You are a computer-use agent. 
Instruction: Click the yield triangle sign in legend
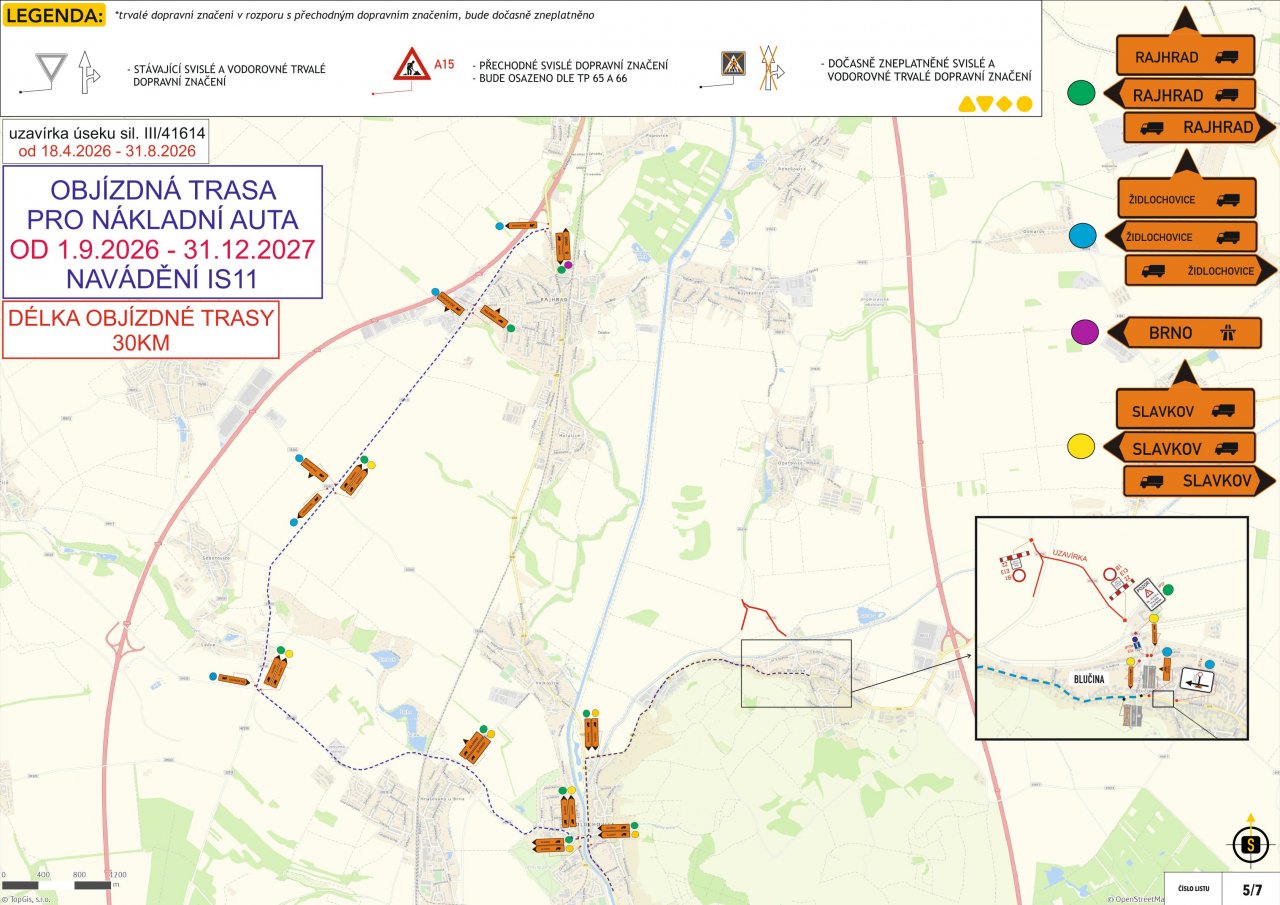[49, 68]
